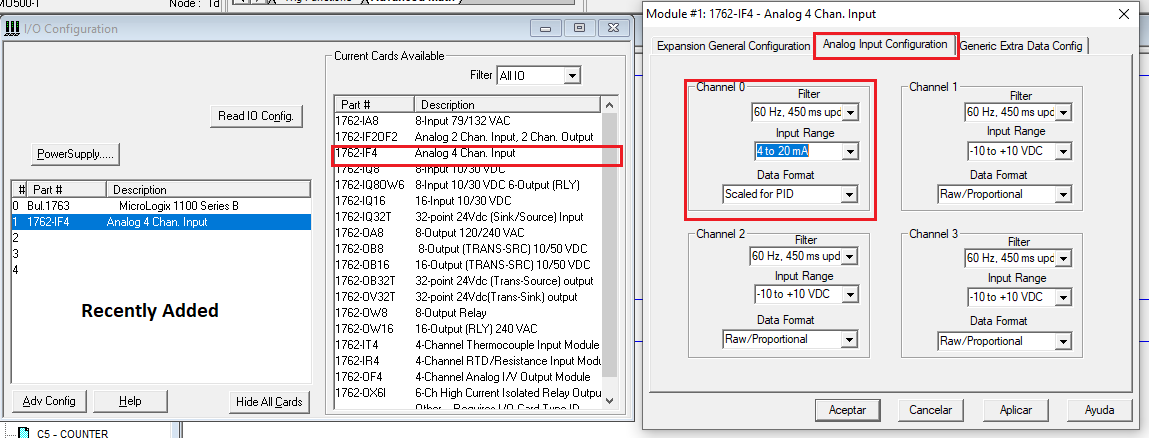Select 1762-IF2OF2 Analog card
1149x438 pixels.
tap(468, 136)
